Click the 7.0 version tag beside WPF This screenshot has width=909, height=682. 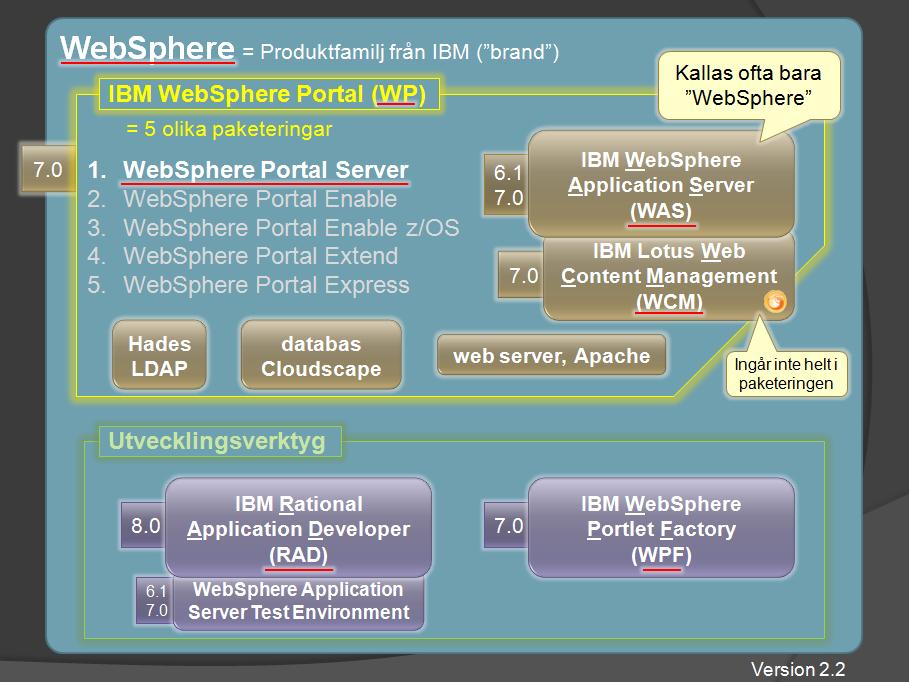click(x=508, y=525)
